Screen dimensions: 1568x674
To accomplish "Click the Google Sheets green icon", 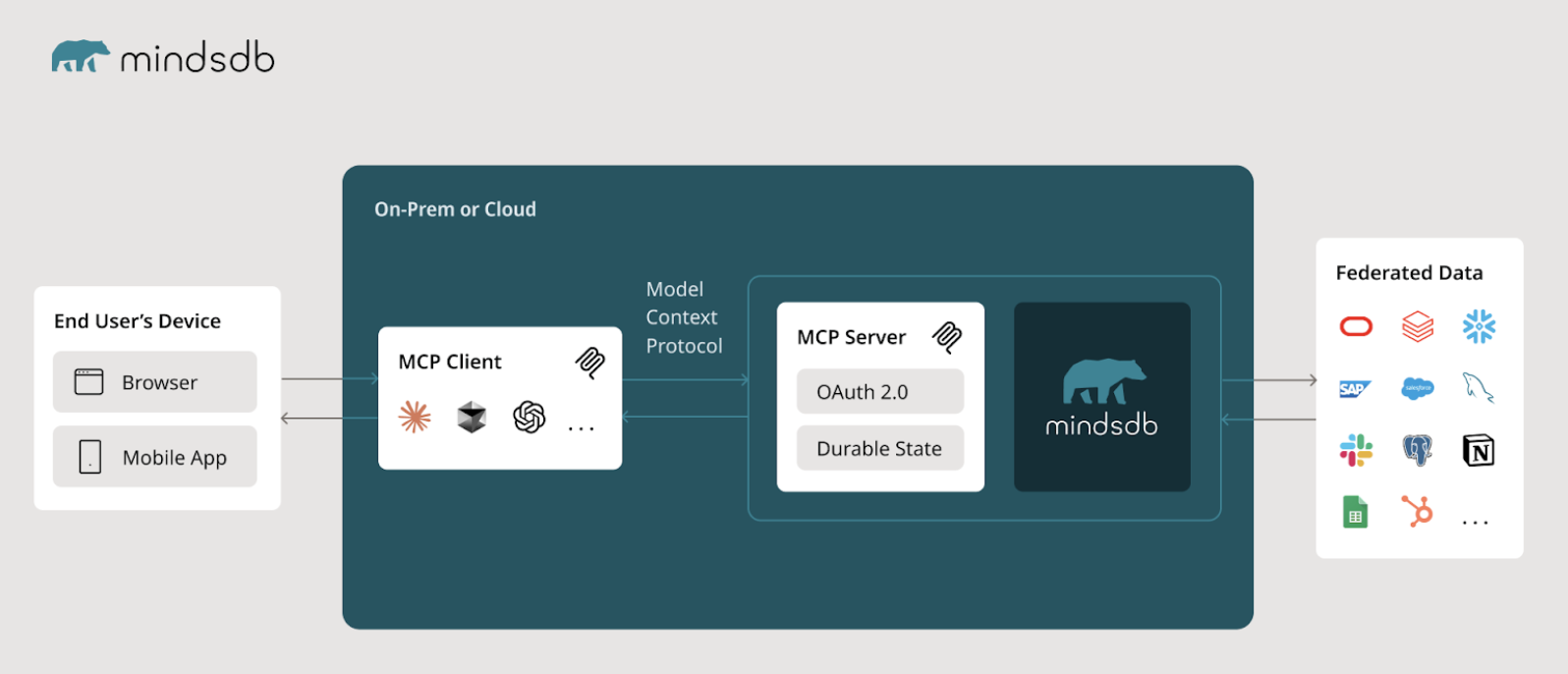I will point(1356,512).
